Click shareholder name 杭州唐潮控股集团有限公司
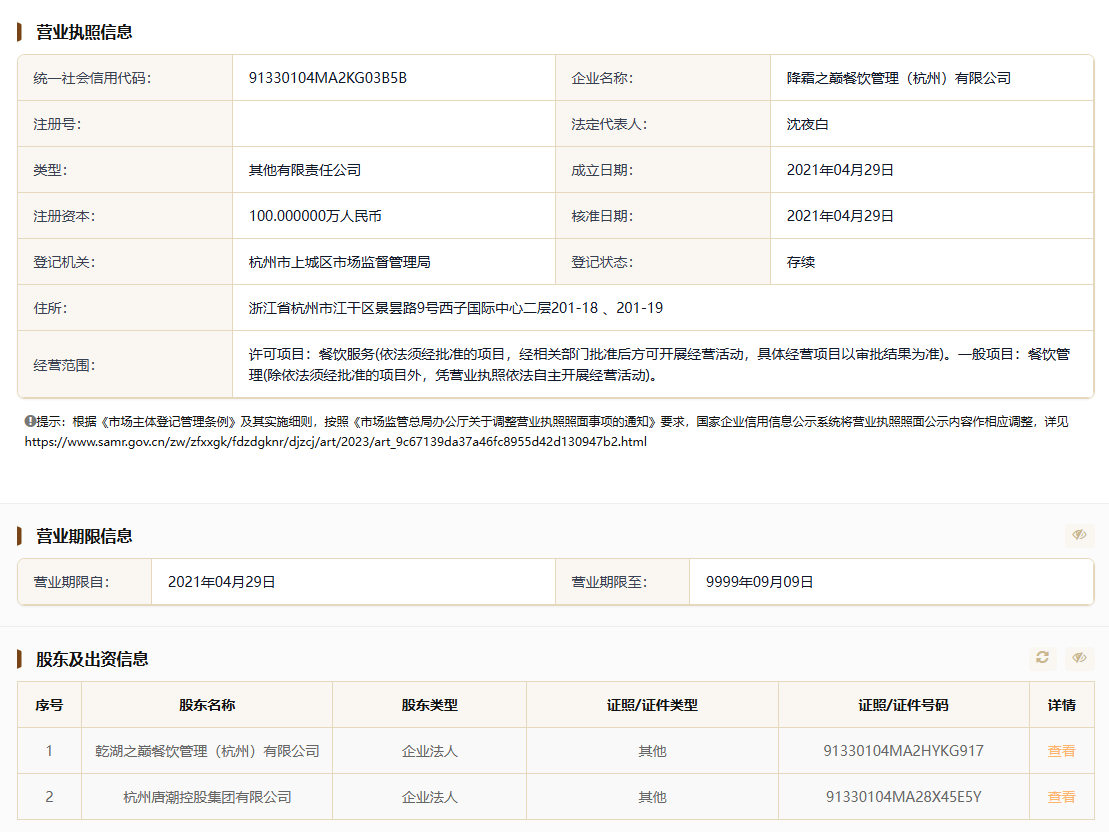The image size is (1109, 832). point(207,797)
